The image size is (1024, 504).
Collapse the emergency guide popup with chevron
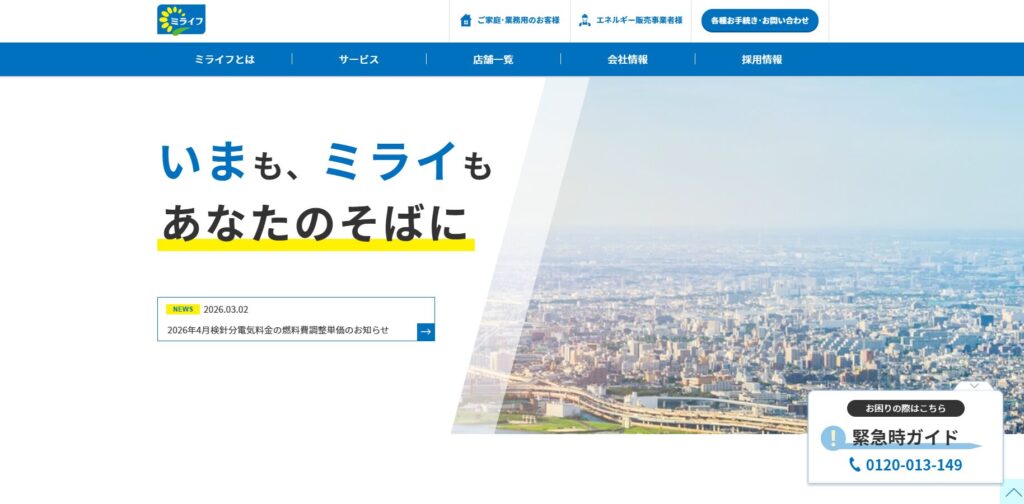[974, 385]
